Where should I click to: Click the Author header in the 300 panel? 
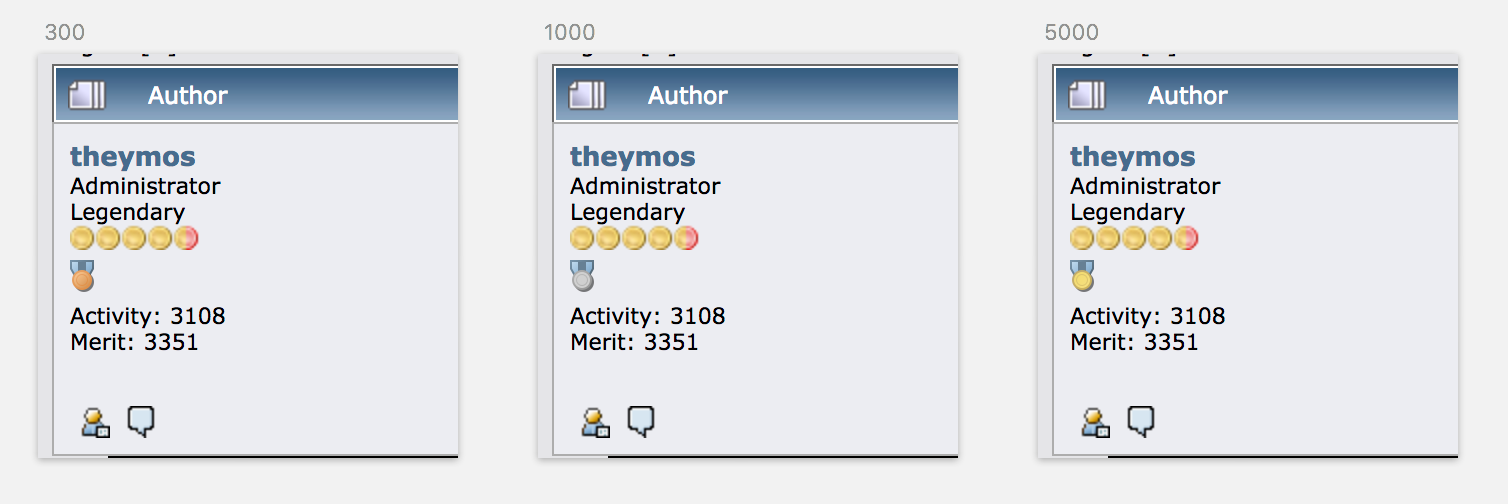[188, 95]
